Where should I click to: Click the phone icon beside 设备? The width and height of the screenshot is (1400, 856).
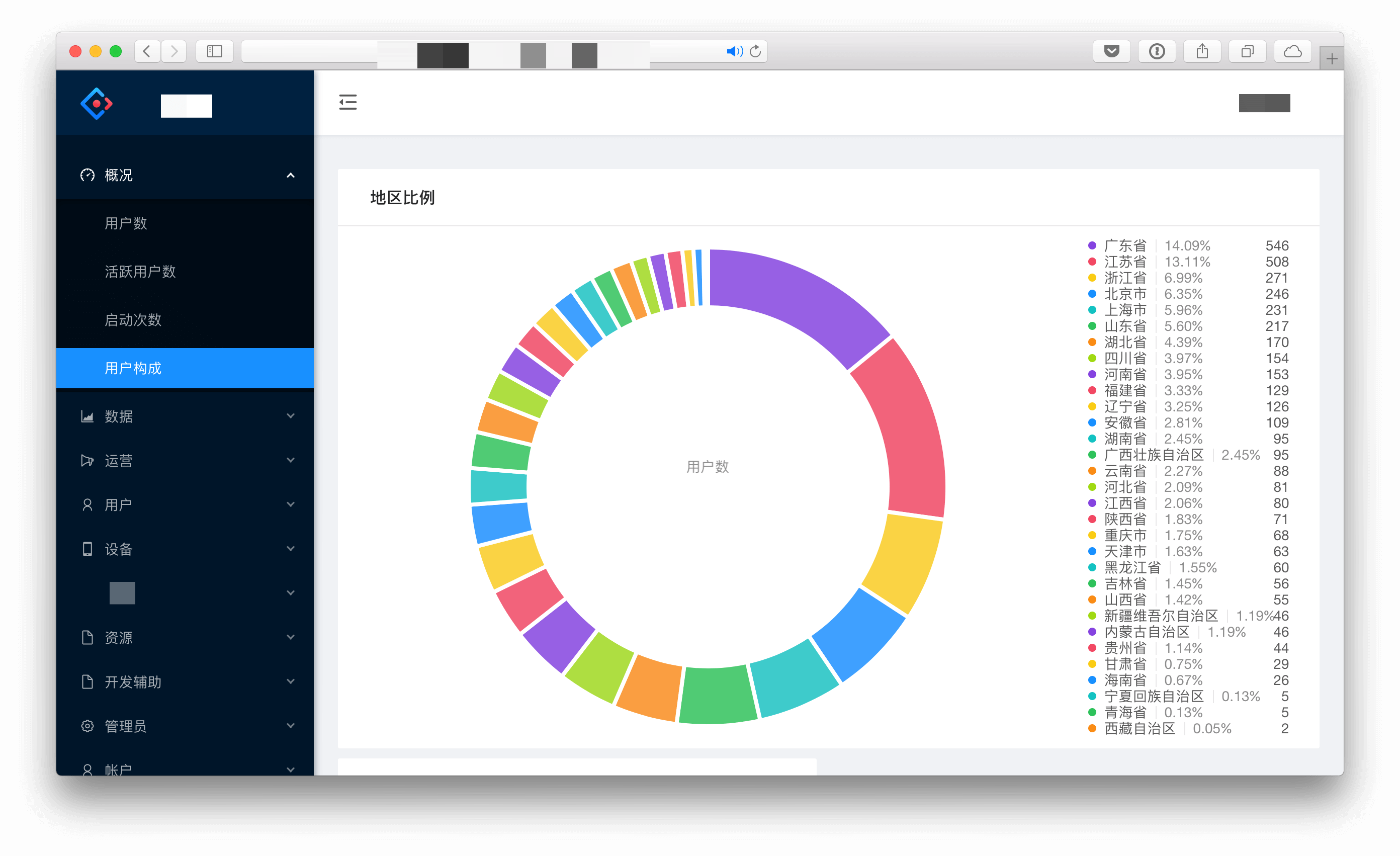coord(87,549)
